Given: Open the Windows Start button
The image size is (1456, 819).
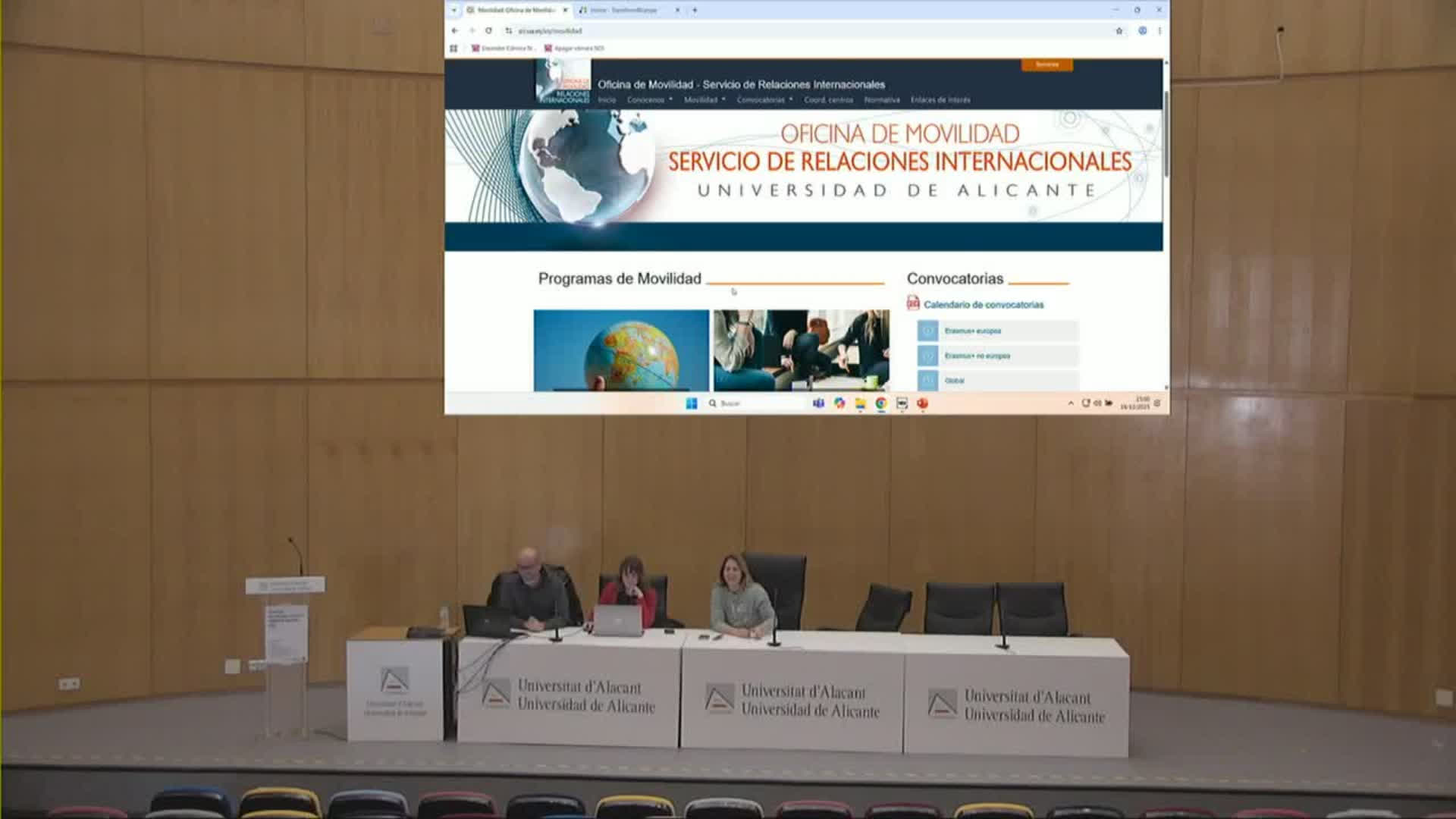Looking at the screenshot, I should tap(691, 403).
